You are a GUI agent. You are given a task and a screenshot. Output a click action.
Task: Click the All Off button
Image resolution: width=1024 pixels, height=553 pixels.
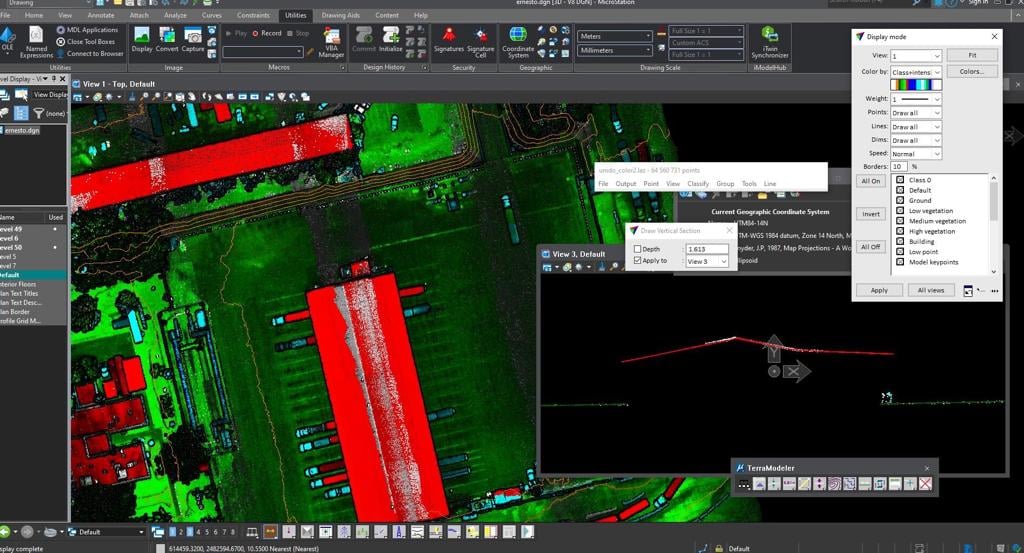tap(871, 247)
